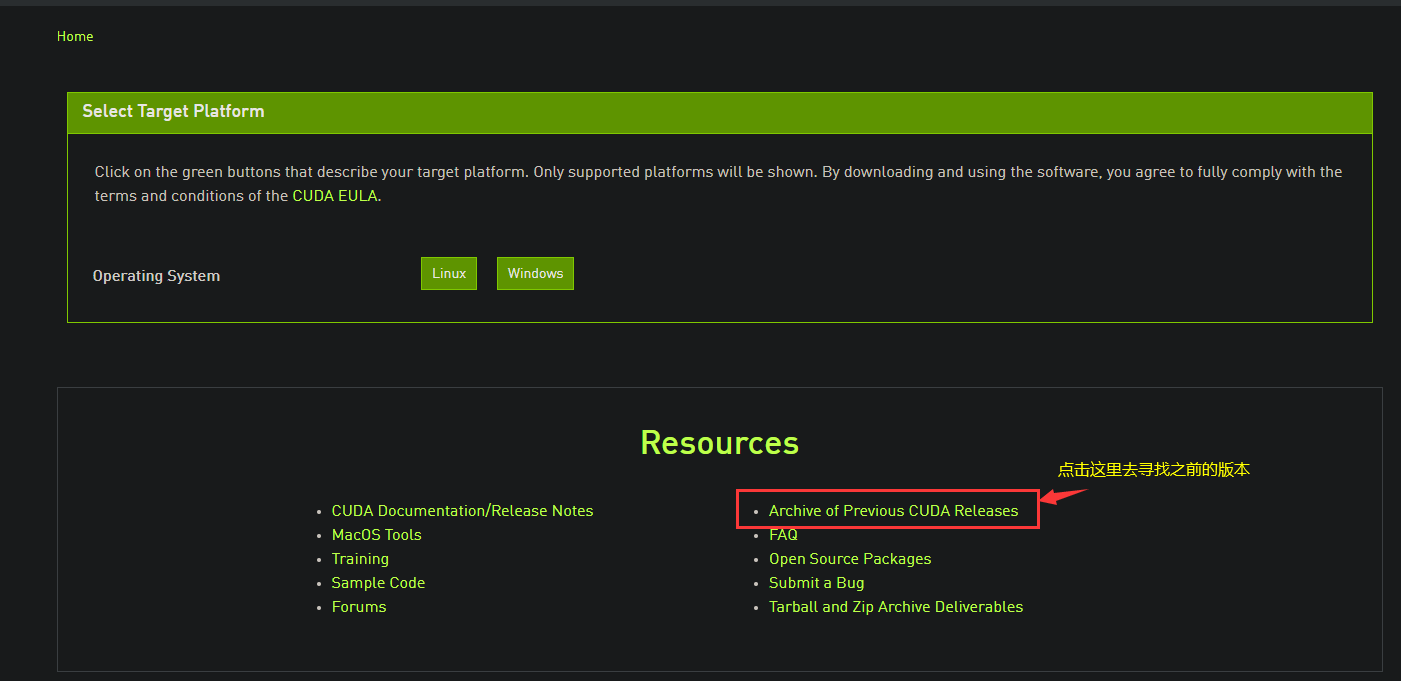Open the Sample Code link
This screenshot has width=1401, height=681.
pyautogui.click(x=378, y=583)
